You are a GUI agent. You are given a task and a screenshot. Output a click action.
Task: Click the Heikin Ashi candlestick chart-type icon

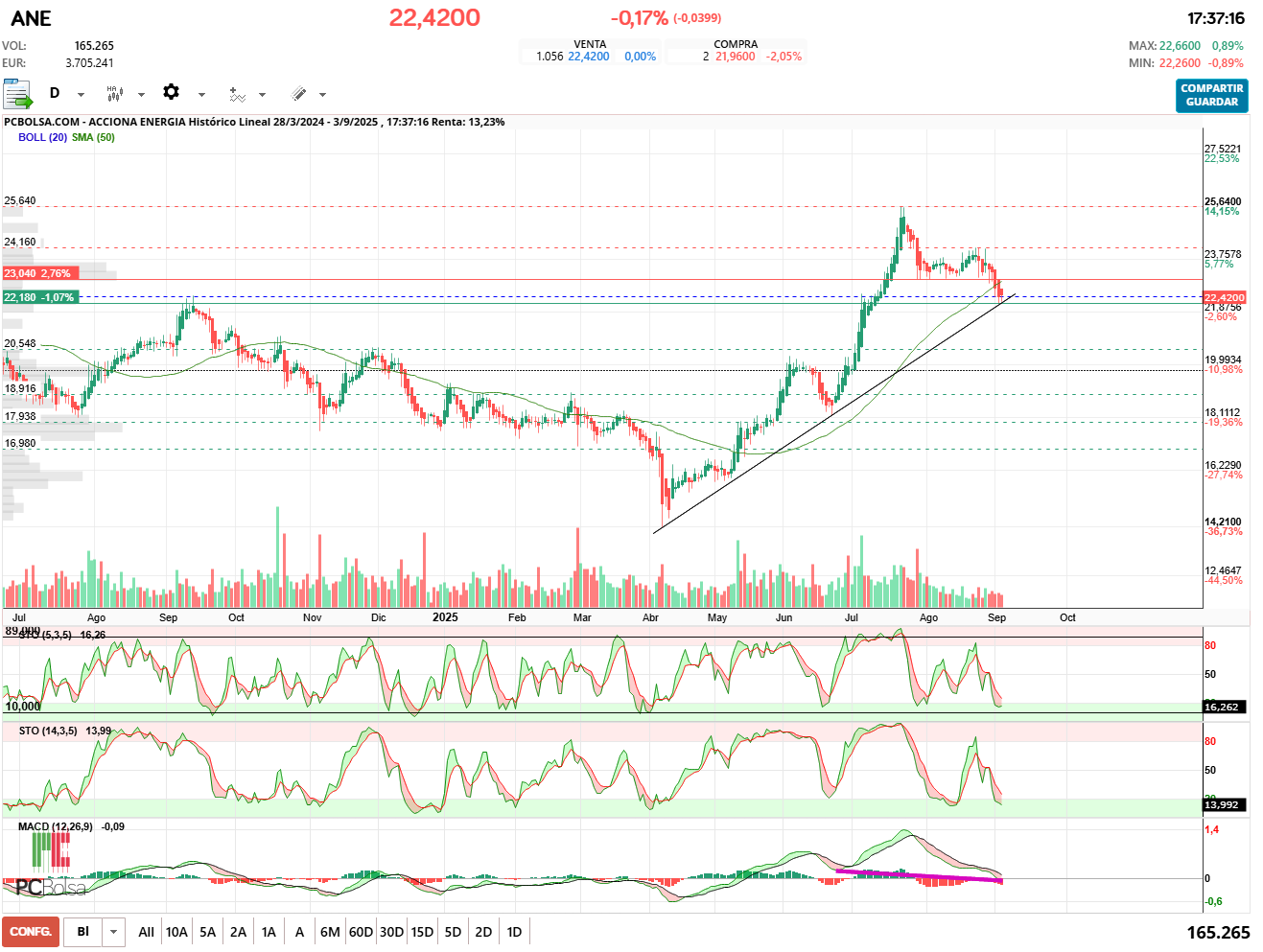115,94
